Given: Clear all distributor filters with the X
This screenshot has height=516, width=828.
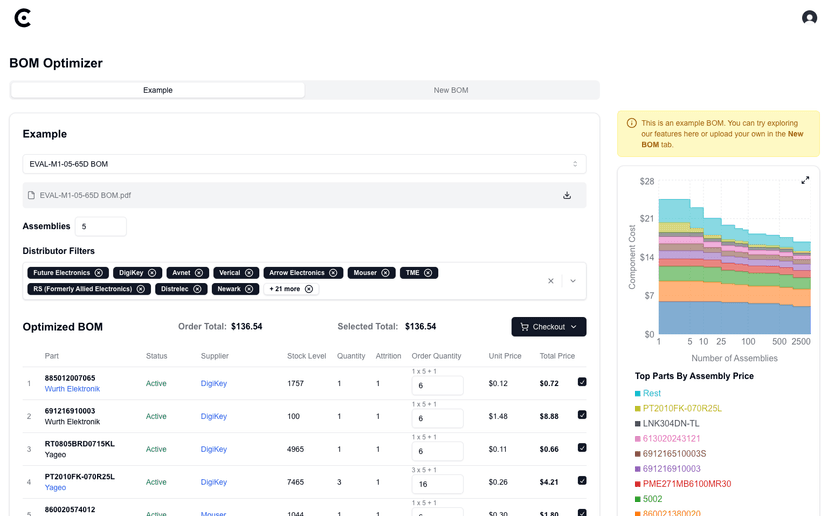Looking at the screenshot, I should [x=551, y=281].
